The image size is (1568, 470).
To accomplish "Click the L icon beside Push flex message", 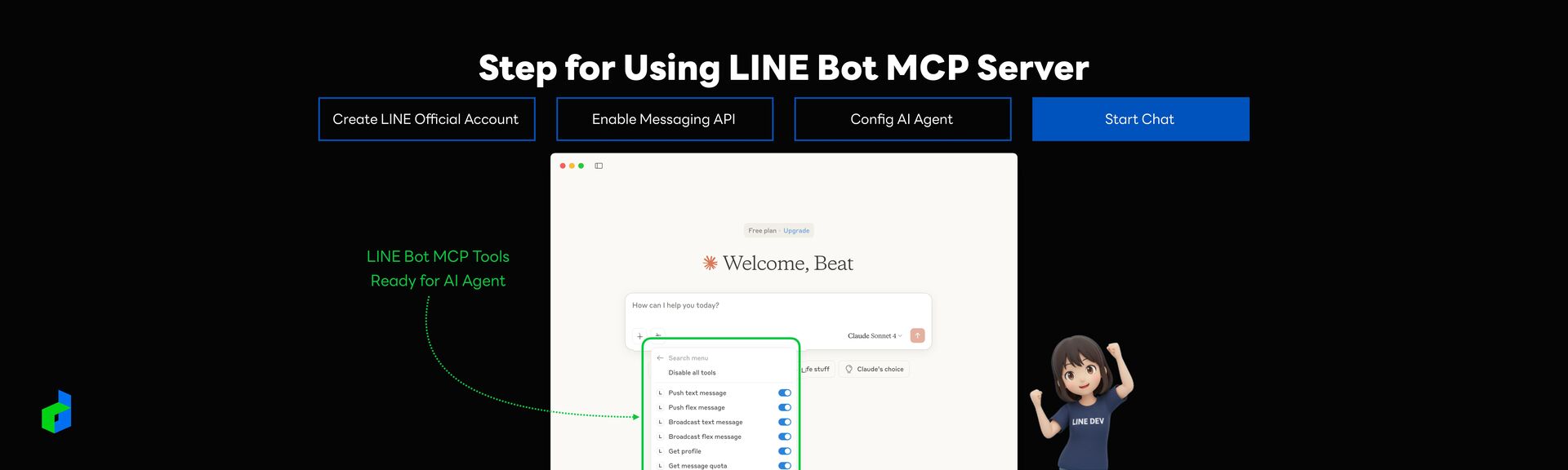I will pyautogui.click(x=660, y=408).
